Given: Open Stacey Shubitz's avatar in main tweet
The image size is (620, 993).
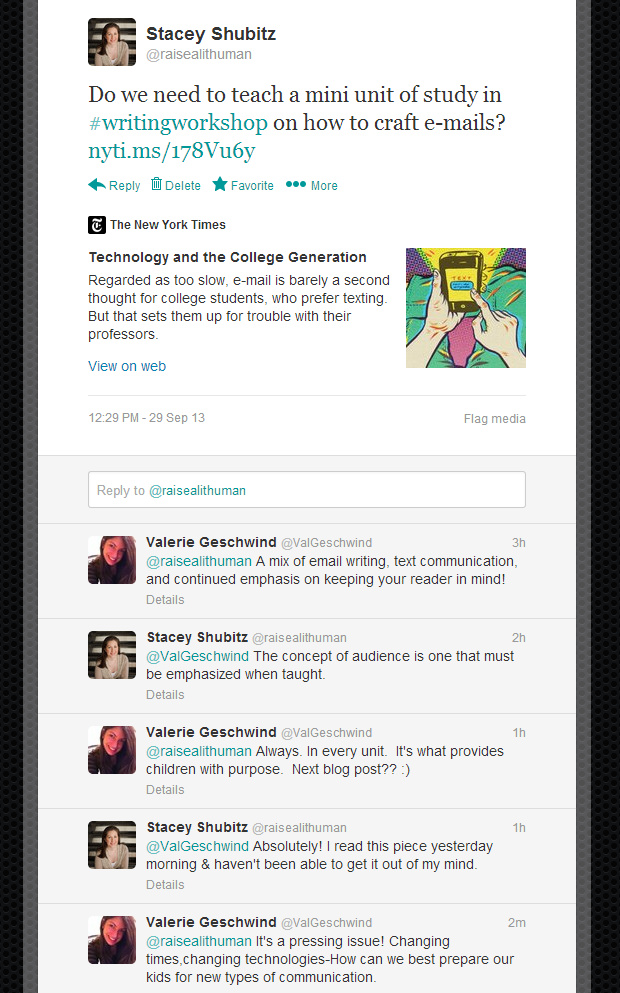Looking at the screenshot, I should click(x=112, y=42).
